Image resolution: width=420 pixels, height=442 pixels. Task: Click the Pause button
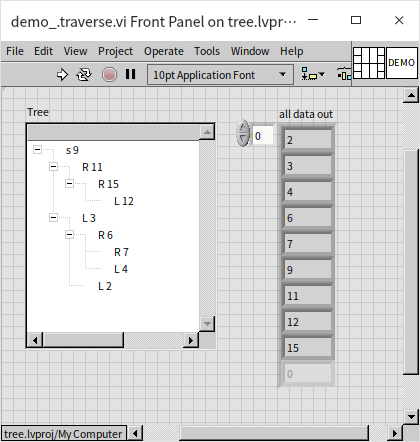click(x=131, y=74)
